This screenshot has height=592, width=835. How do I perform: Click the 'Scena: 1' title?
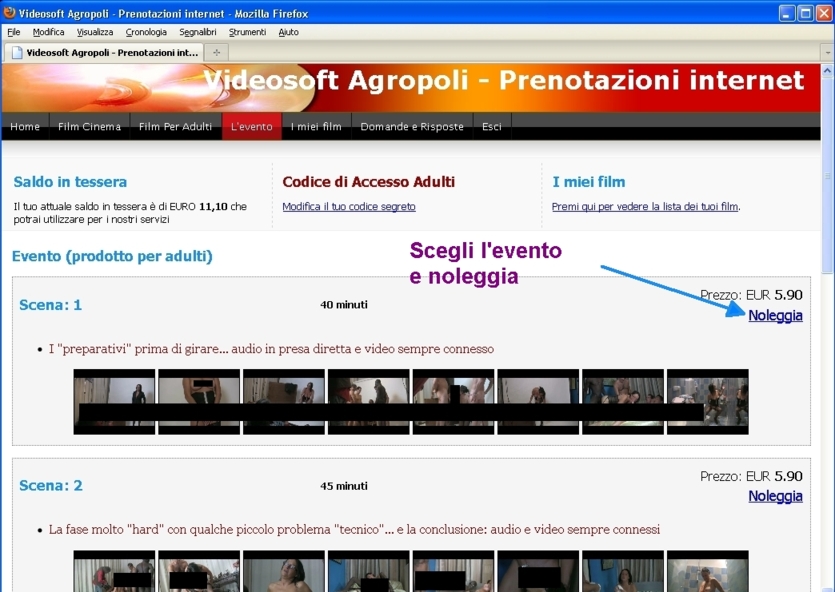[51, 305]
